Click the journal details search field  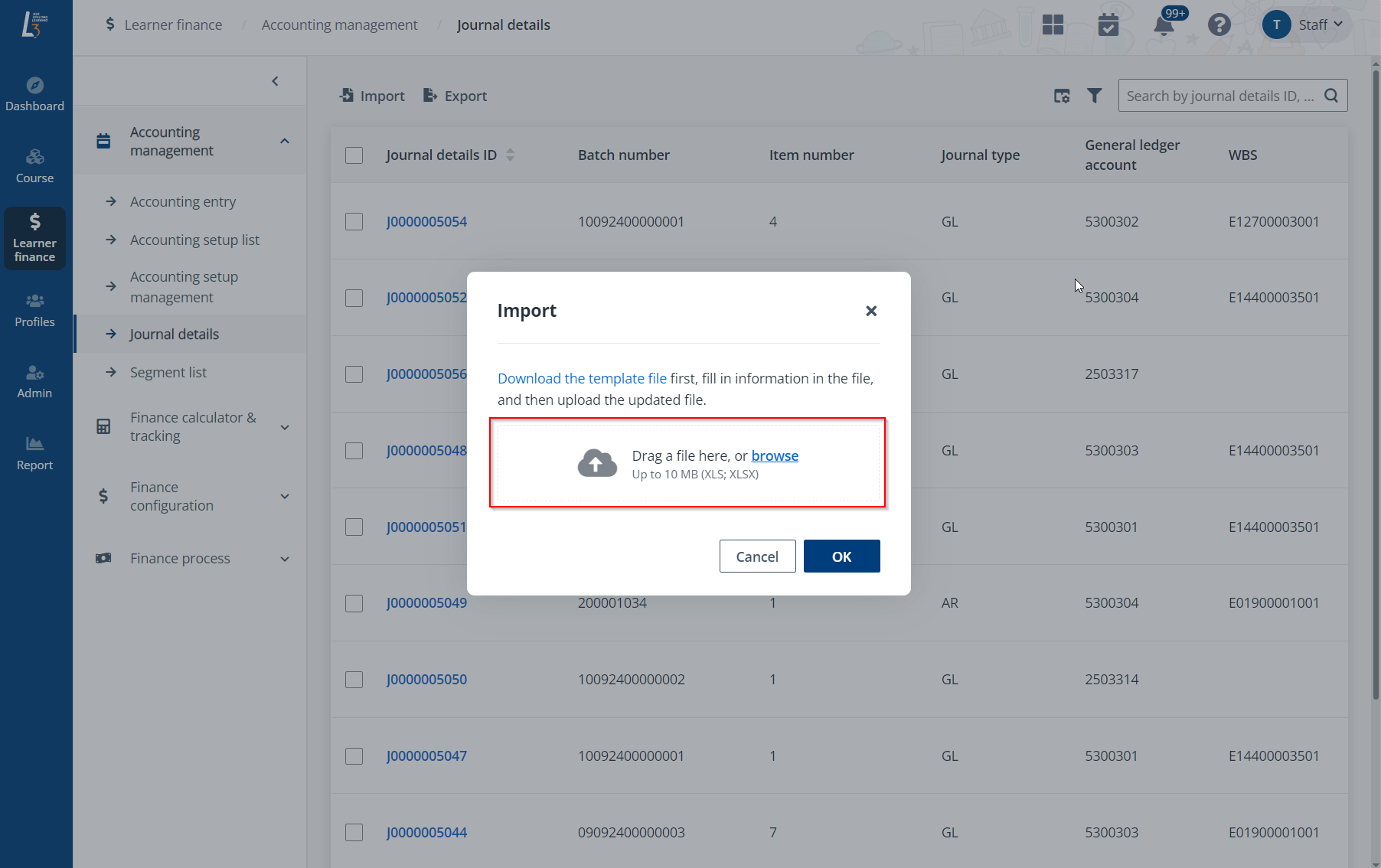click(1219, 96)
